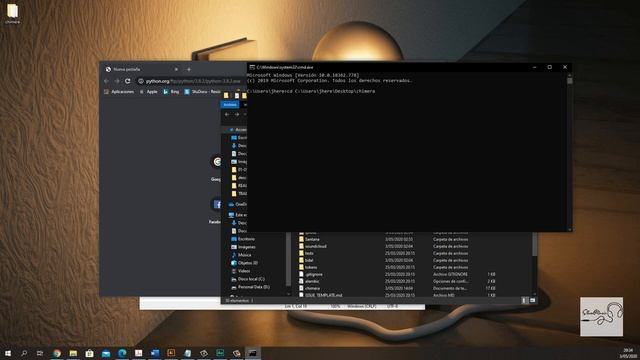
Task: Close the Nueva pestaña tab in Chrome
Action: coord(176,69)
